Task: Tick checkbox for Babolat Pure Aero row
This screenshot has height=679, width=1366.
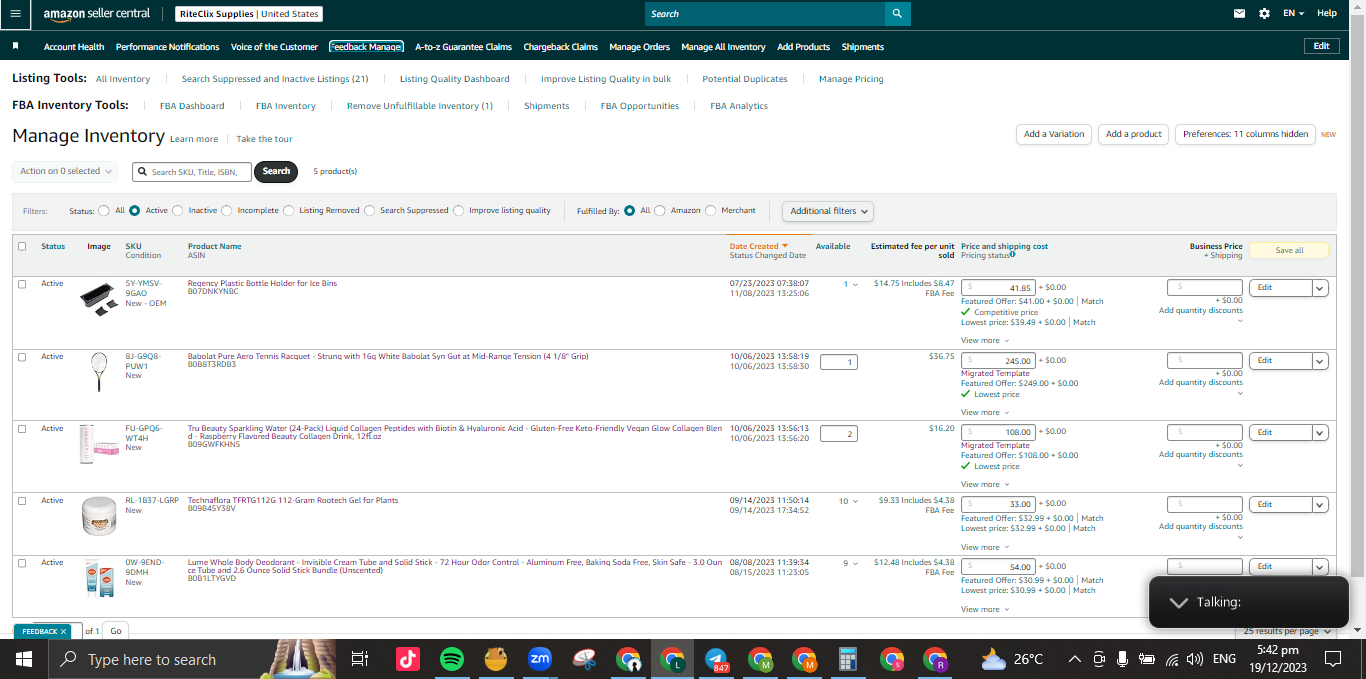Action: (22, 357)
